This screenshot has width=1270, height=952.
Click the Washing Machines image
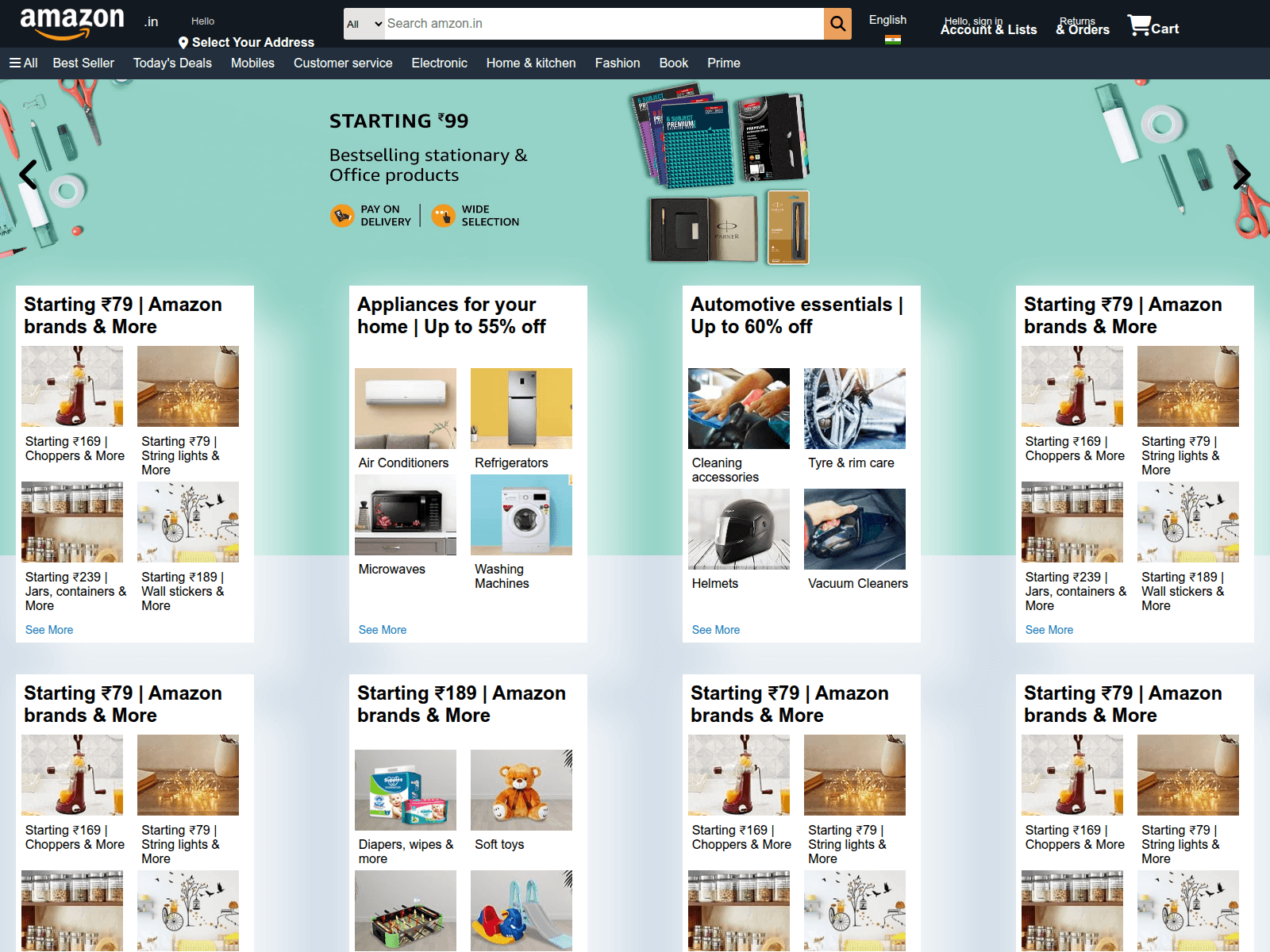[521, 515]
